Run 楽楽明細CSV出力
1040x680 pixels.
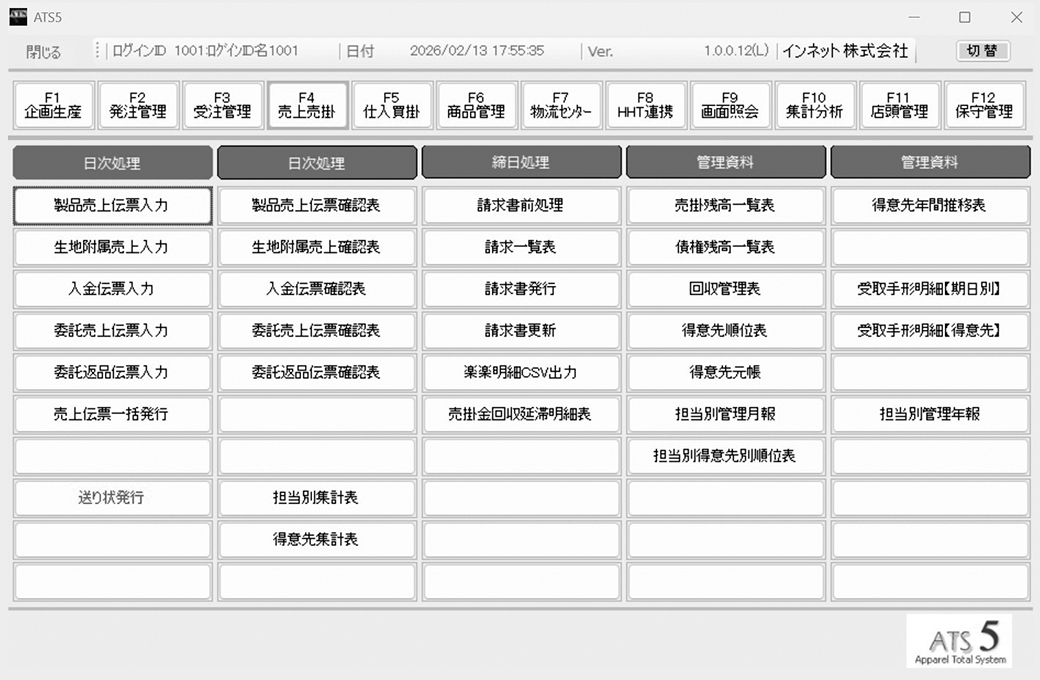521,372
